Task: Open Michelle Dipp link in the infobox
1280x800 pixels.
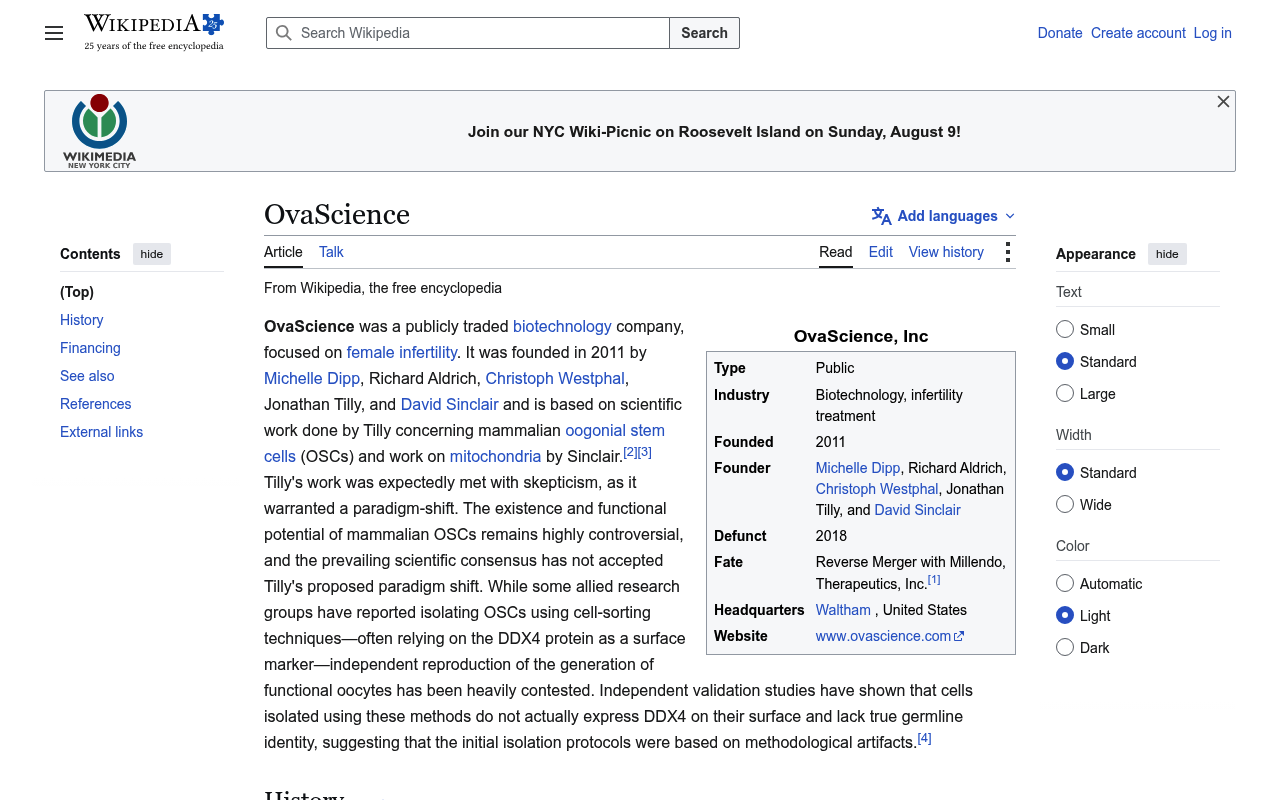Action: click(858, 468)
